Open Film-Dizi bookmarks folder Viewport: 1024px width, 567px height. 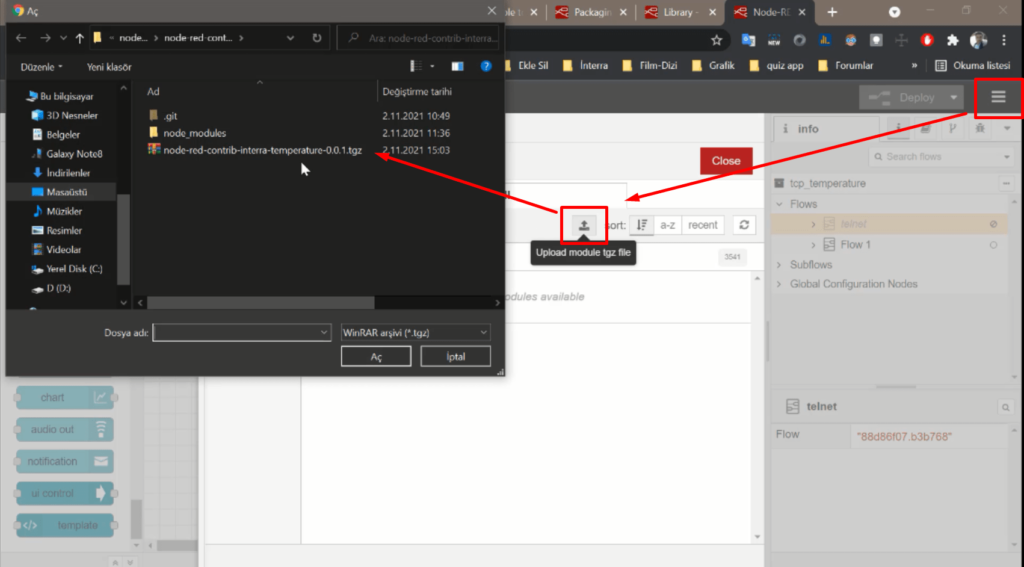pyautogui.click(x=650, y=66)
